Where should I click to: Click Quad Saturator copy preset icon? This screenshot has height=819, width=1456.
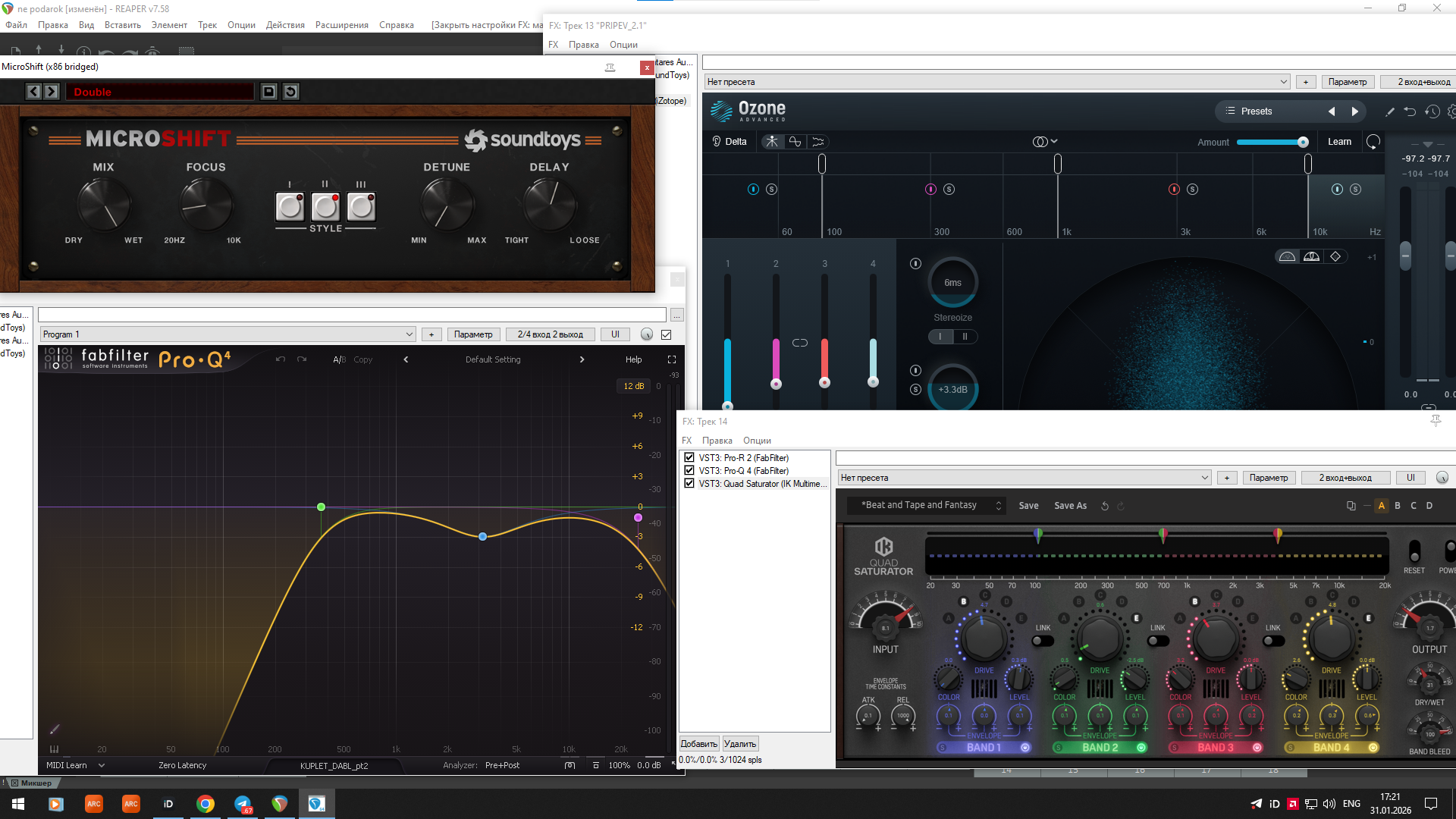1351,506
